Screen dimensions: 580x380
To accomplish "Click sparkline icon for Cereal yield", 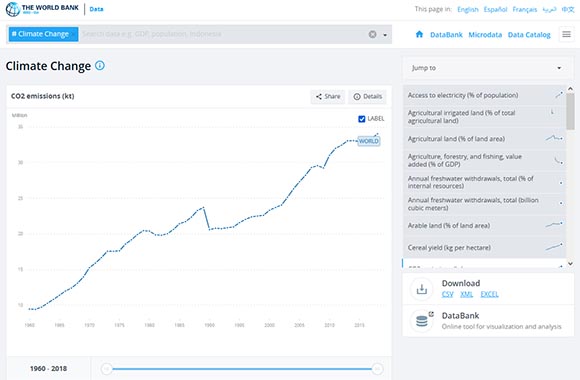I will pyautogui.click(x=554, y=246).
